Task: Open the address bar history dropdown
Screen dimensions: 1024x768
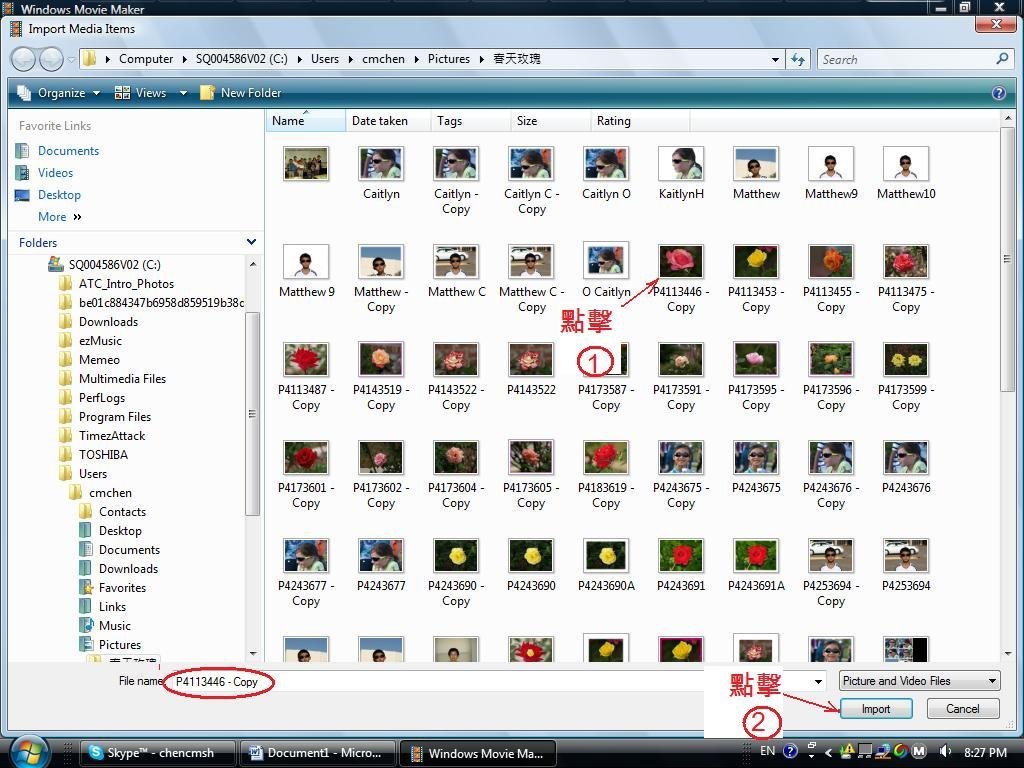Action: click(x=775, y=59)
